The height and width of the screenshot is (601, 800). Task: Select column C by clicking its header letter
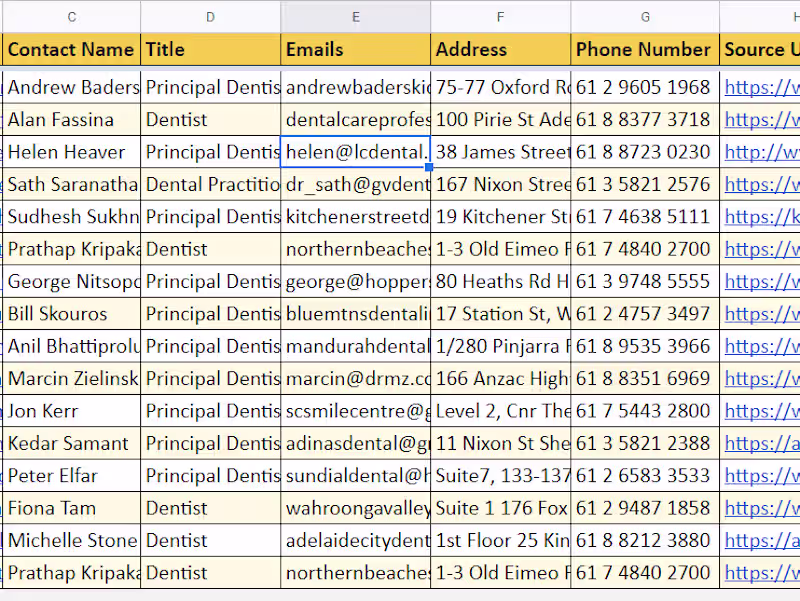[x=70, y=17]
